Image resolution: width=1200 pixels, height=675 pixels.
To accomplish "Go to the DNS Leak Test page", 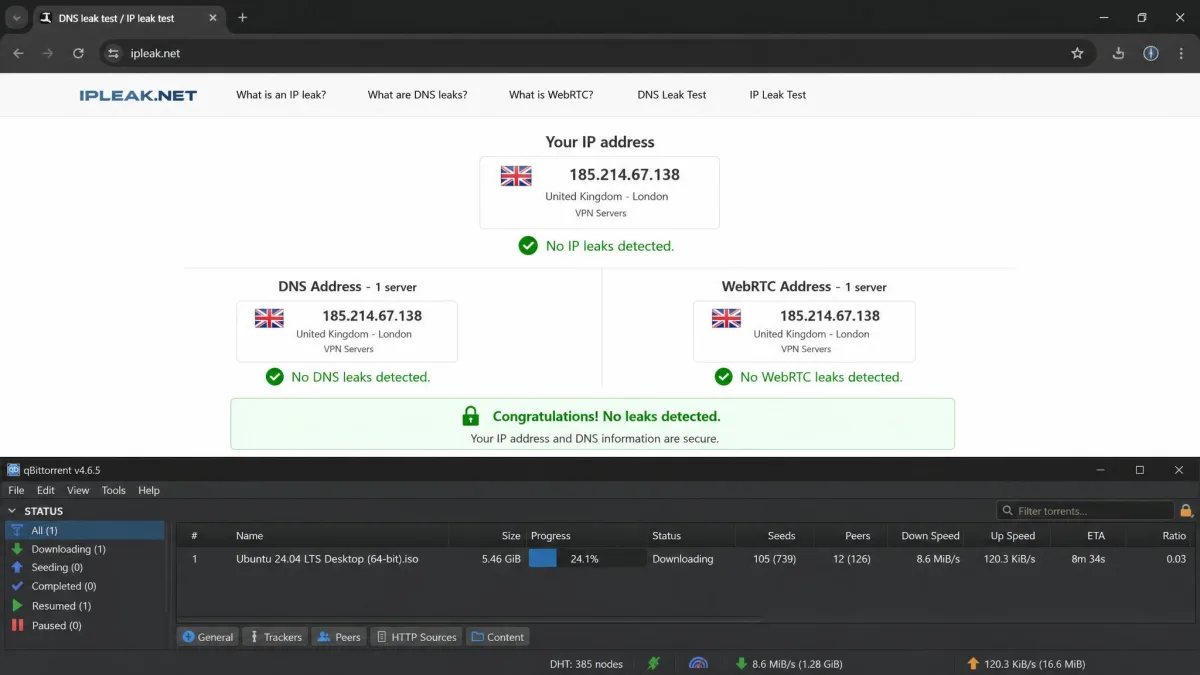I will (672, 95).
